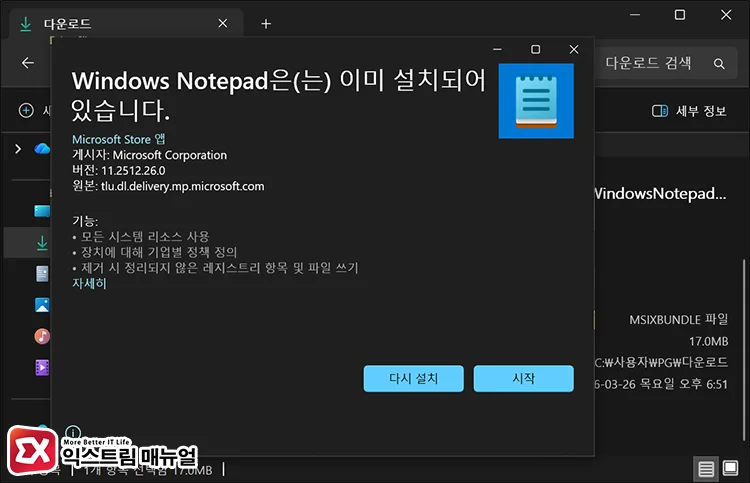Click the 게시자: Microsoft Corporation text
The image size is (750, 483).
pos(149,155)
